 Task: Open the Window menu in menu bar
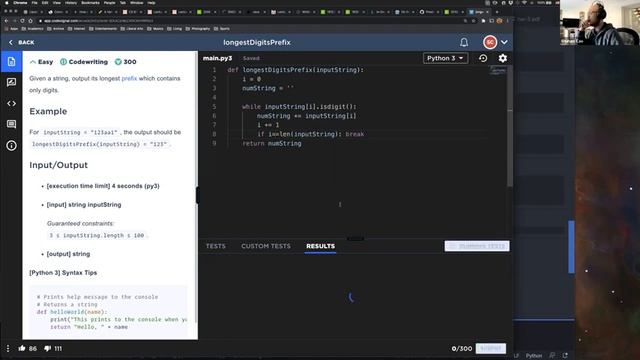(137, 2)
